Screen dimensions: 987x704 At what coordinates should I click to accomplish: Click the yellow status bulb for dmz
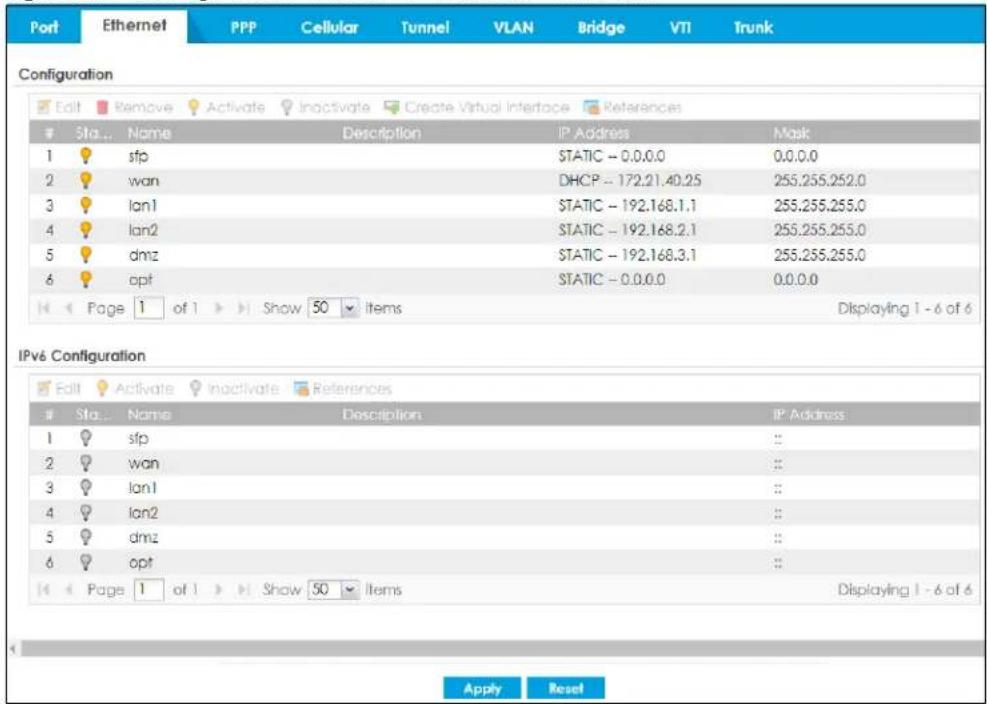click(86, 254)
